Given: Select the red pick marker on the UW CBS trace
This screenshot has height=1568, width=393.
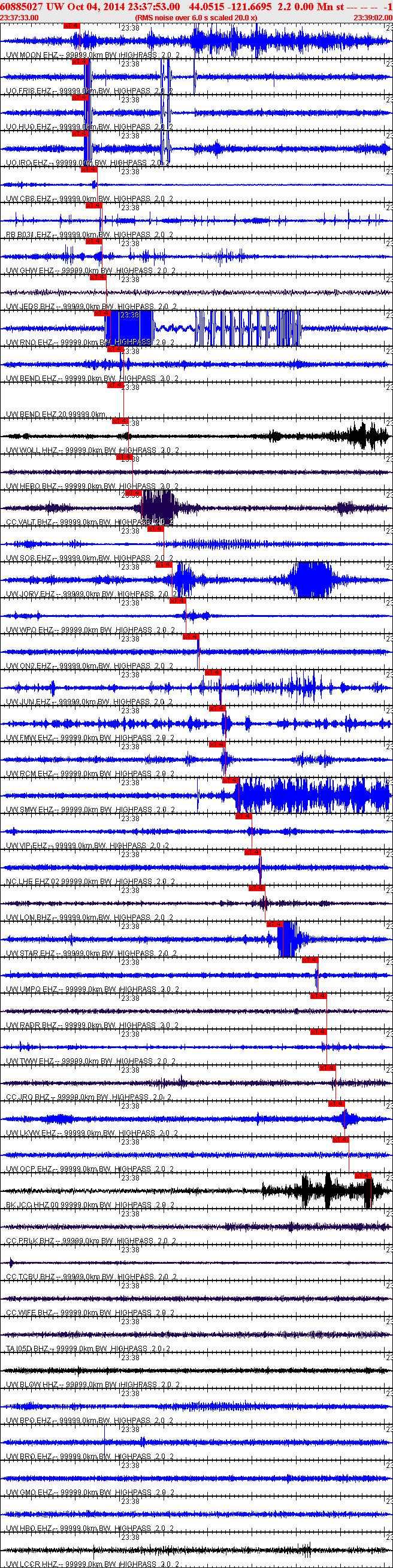Looking at the screenshot, I should [89, 170].
